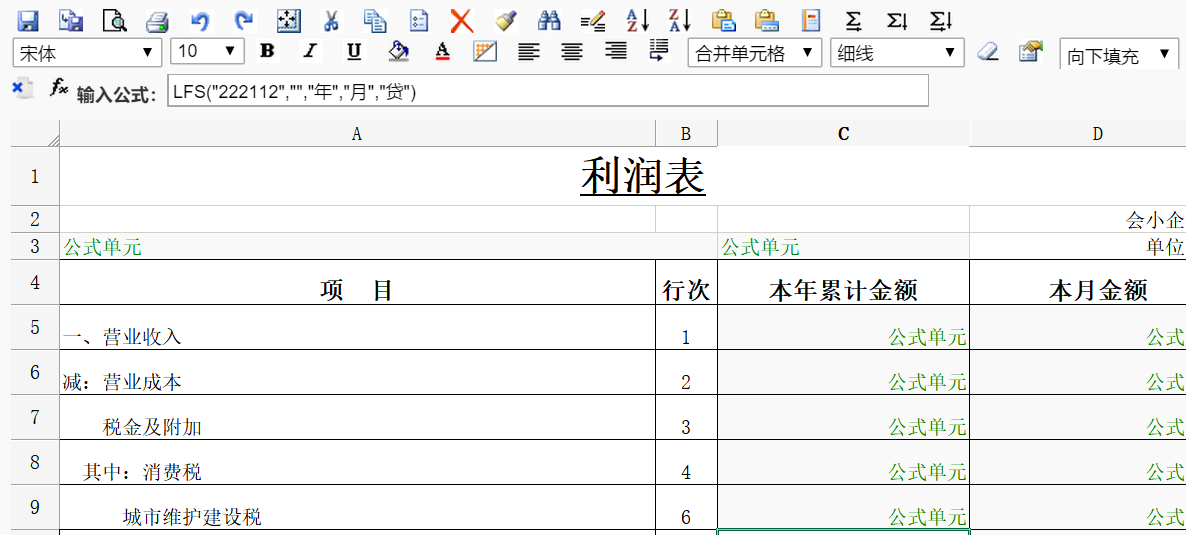Click into the formula input field
This screenshot has width=1186, height=535.
548,92
